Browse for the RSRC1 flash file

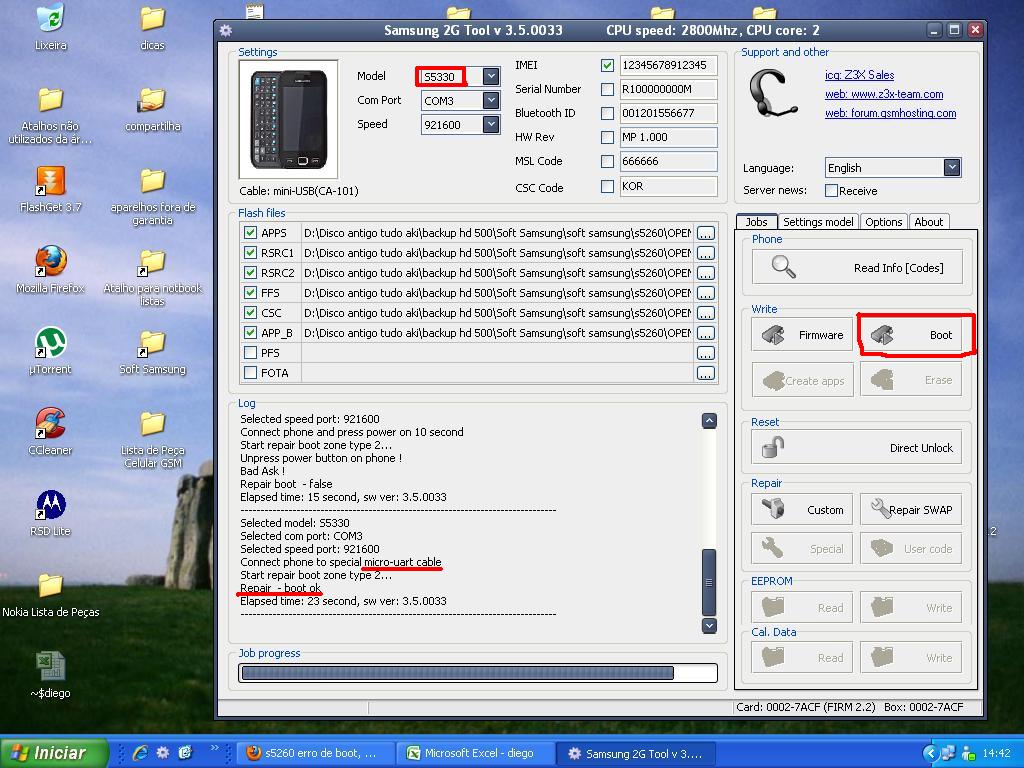(705, 253)
